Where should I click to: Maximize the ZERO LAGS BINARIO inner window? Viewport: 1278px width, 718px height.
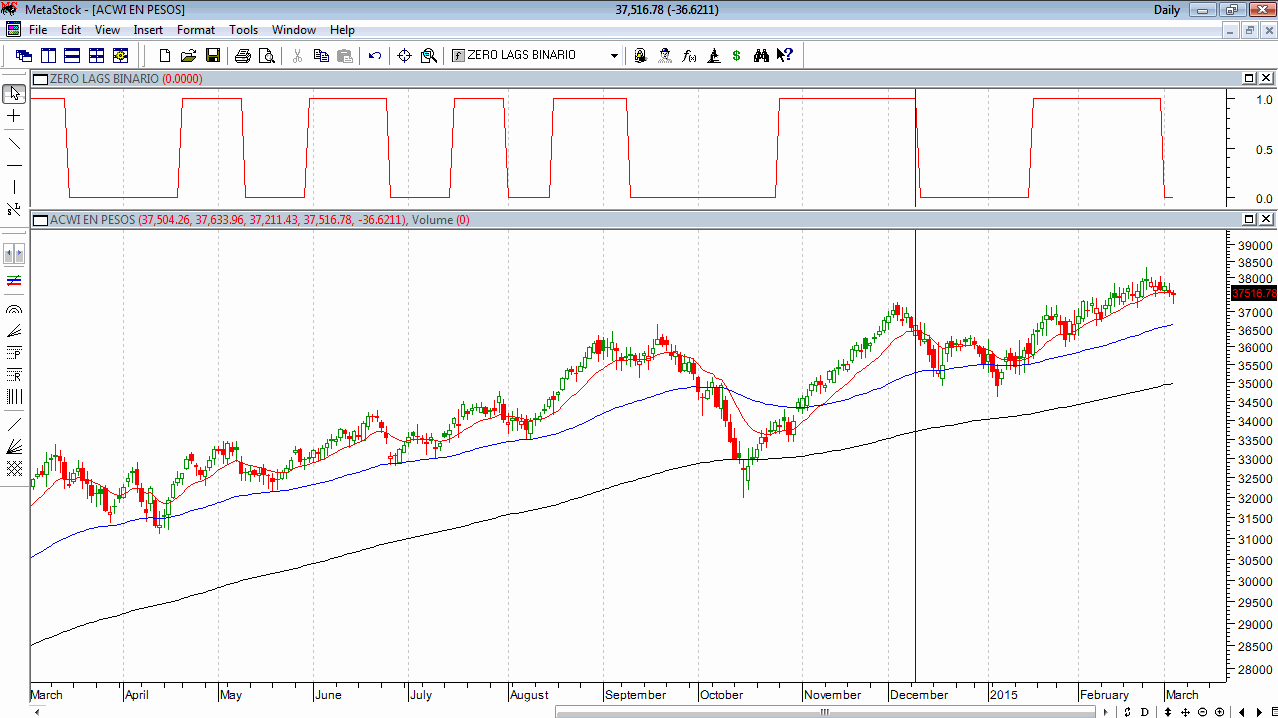[1249, 78]
